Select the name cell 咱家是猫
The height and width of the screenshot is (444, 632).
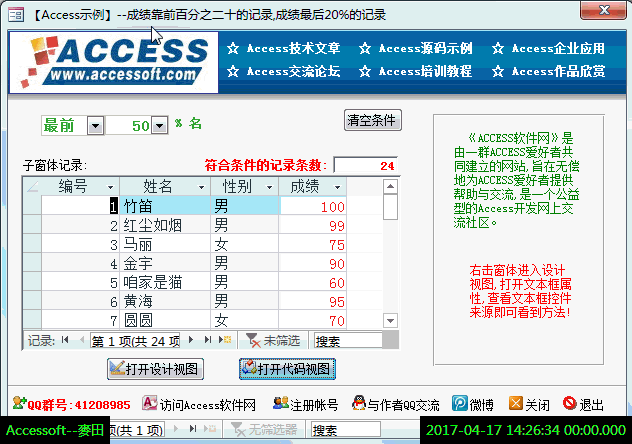[165, 282]
